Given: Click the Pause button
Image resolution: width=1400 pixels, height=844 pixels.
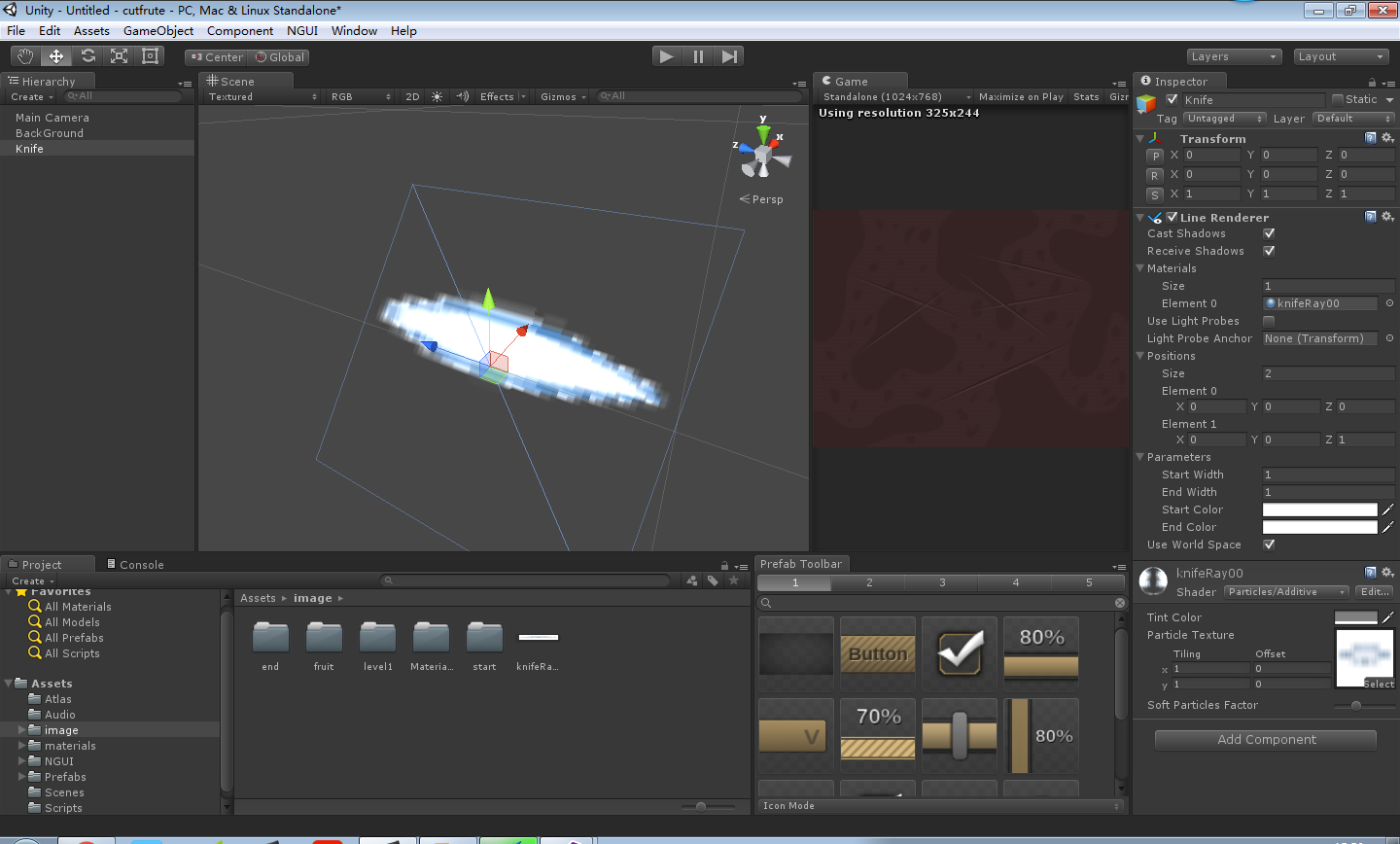Looking at the screenshot, I should tap(698, 56).
